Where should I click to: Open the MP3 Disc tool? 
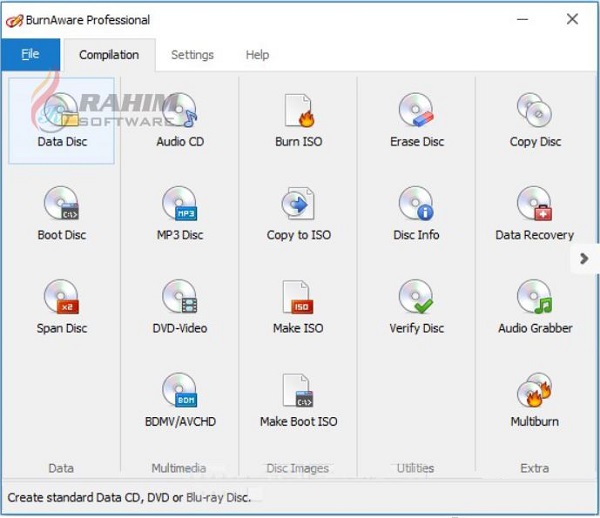pos(180,213)
